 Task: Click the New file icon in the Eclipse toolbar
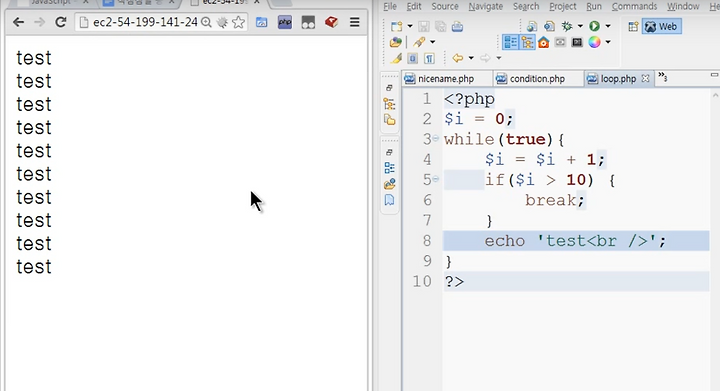click(x=396, y=27)
